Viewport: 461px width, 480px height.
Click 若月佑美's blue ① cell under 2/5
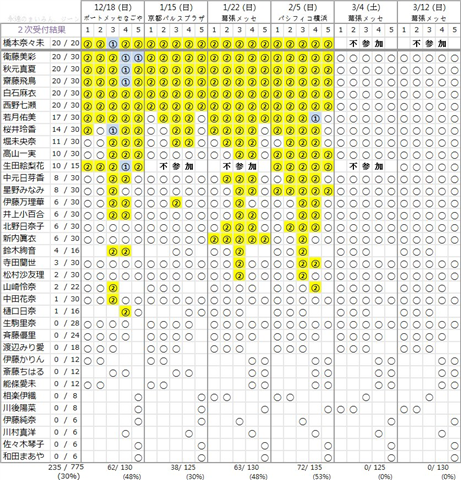pyautogui.click(x=315, y=118)
